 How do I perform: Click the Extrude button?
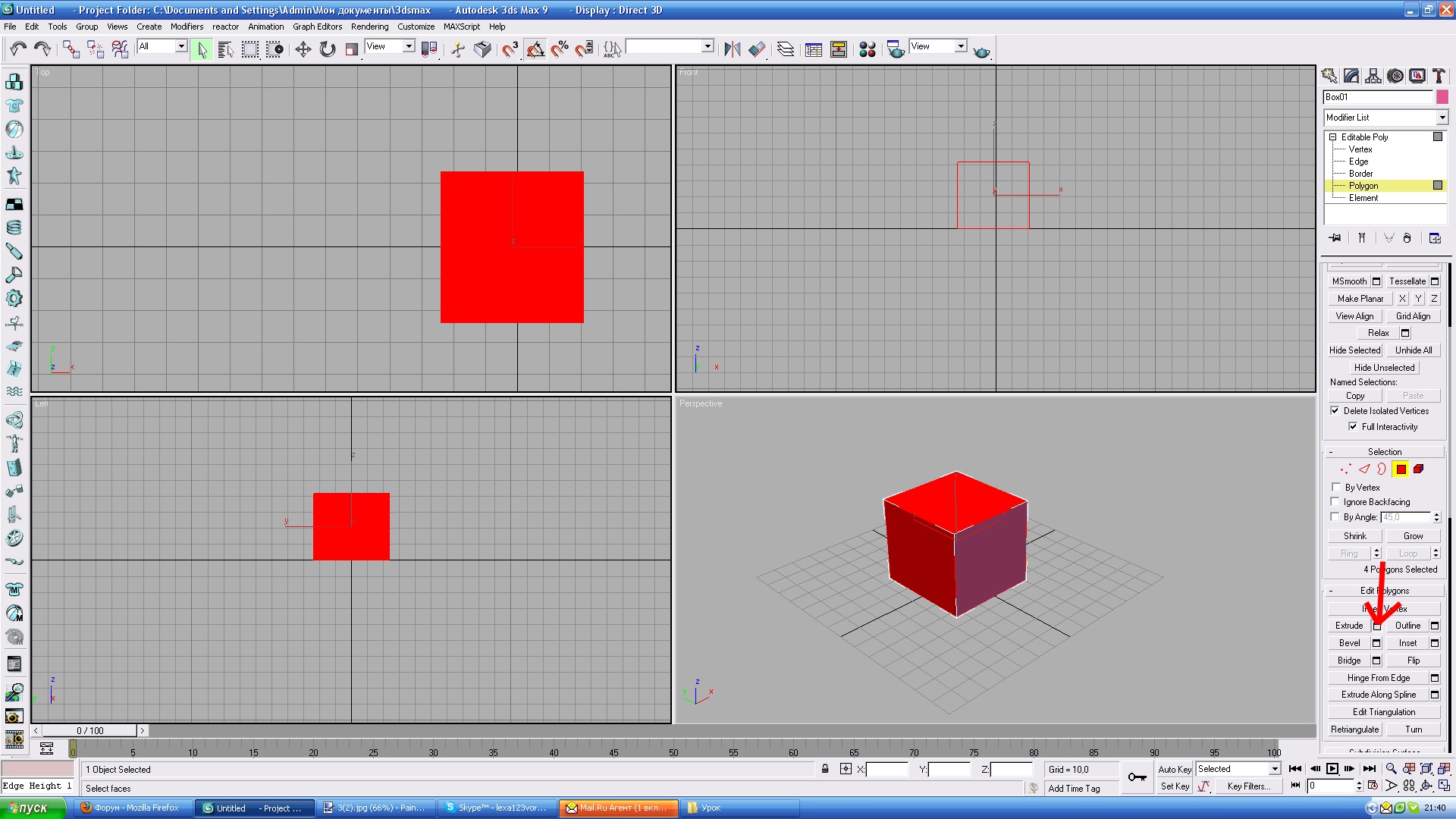[x=1349, y=626]
